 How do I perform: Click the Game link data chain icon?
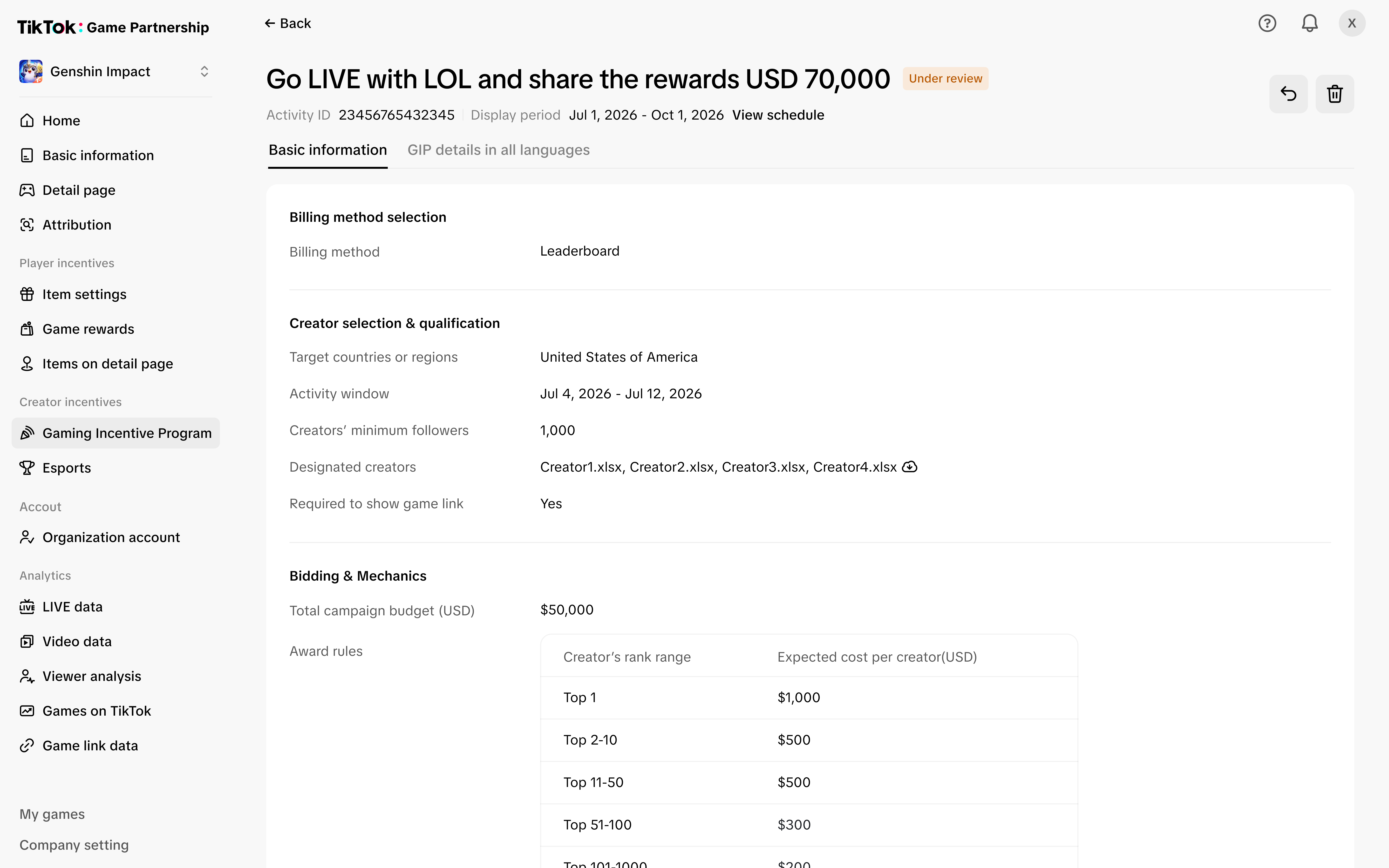point(27,746)
